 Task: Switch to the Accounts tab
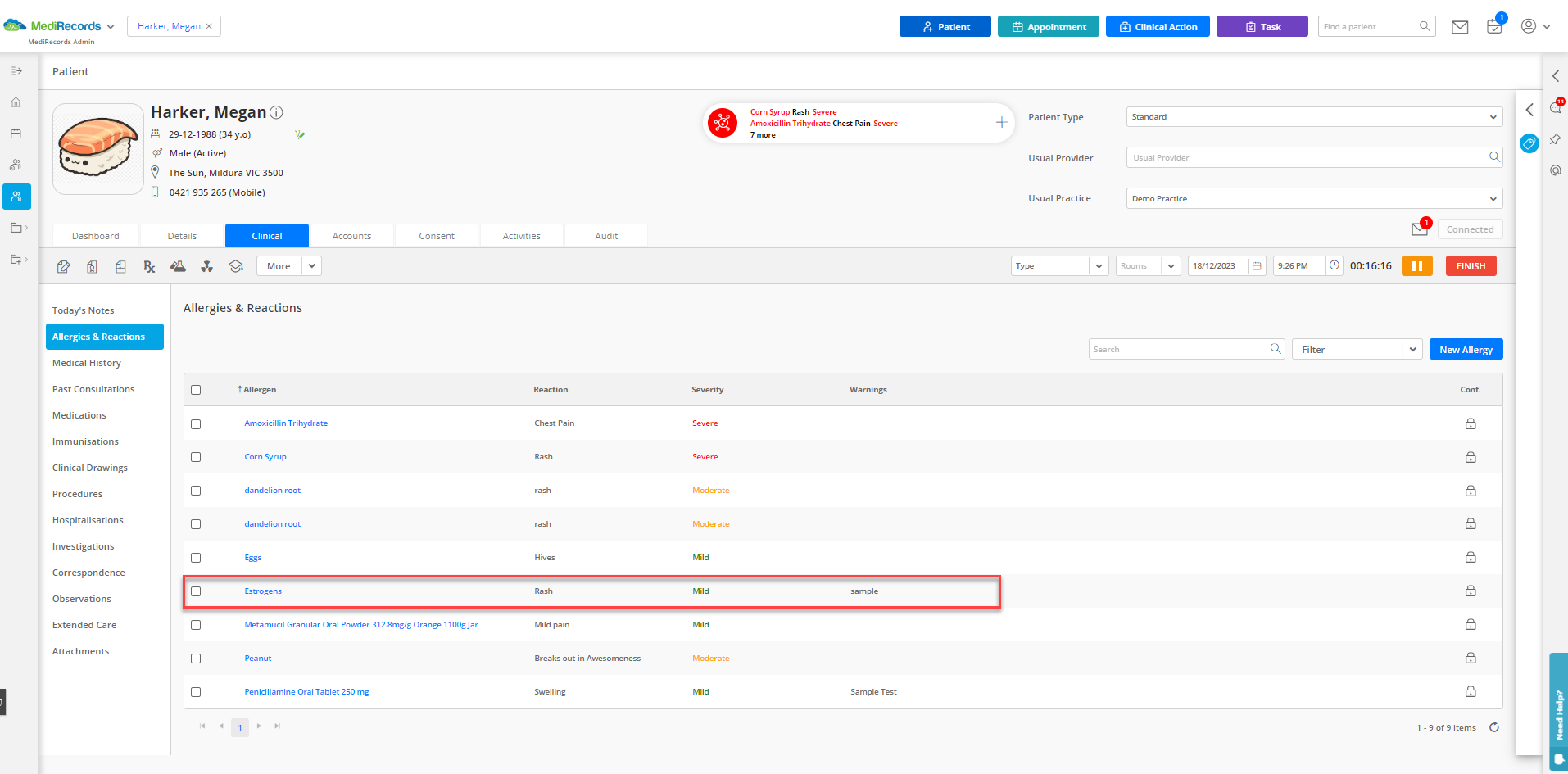coord(351,236)
